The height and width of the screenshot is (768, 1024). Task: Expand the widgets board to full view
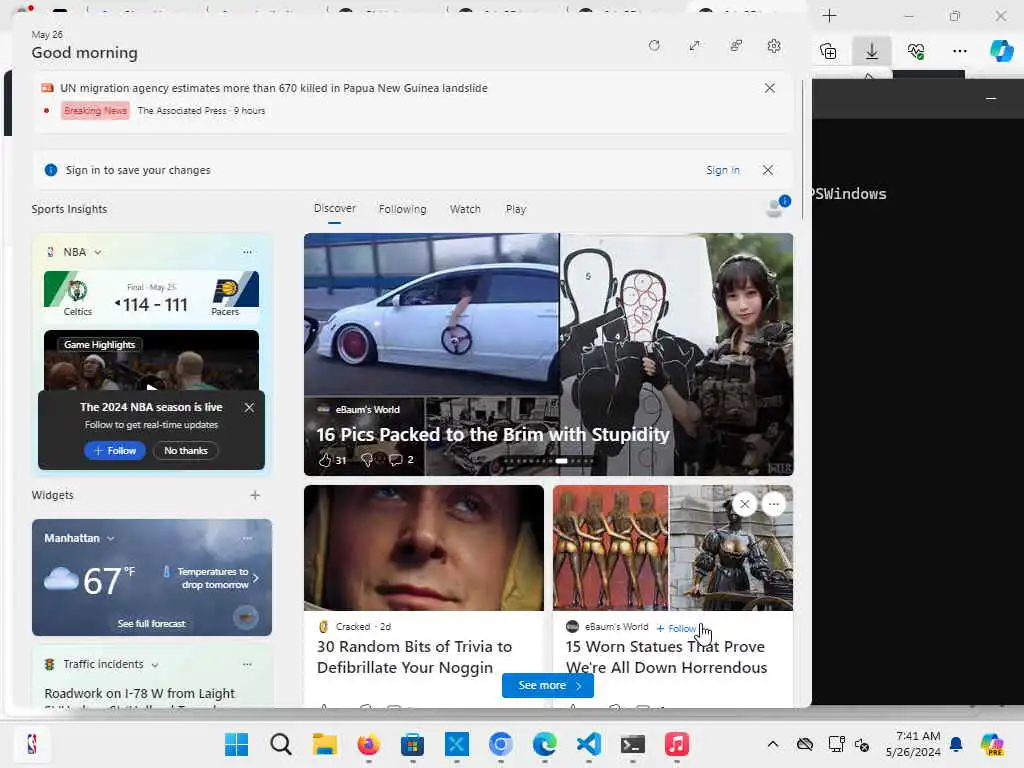[695, 46]
